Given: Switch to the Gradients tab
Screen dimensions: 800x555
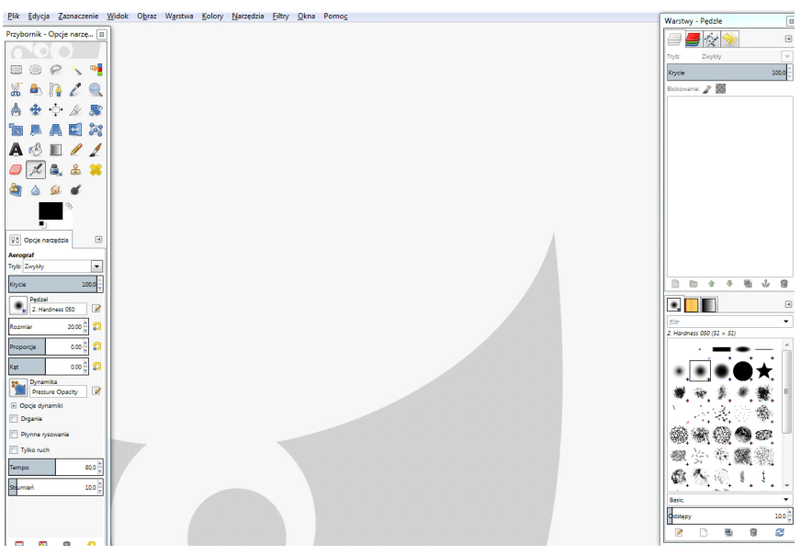Looking at the screenshot, I should point(709,305).
